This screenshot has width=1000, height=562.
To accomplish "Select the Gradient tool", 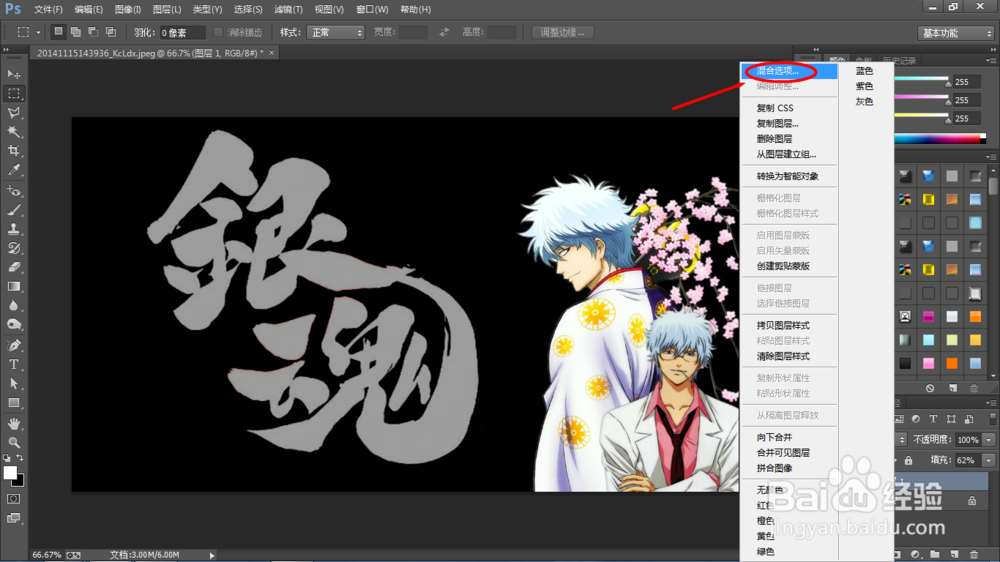I will (x=13, y=286).
